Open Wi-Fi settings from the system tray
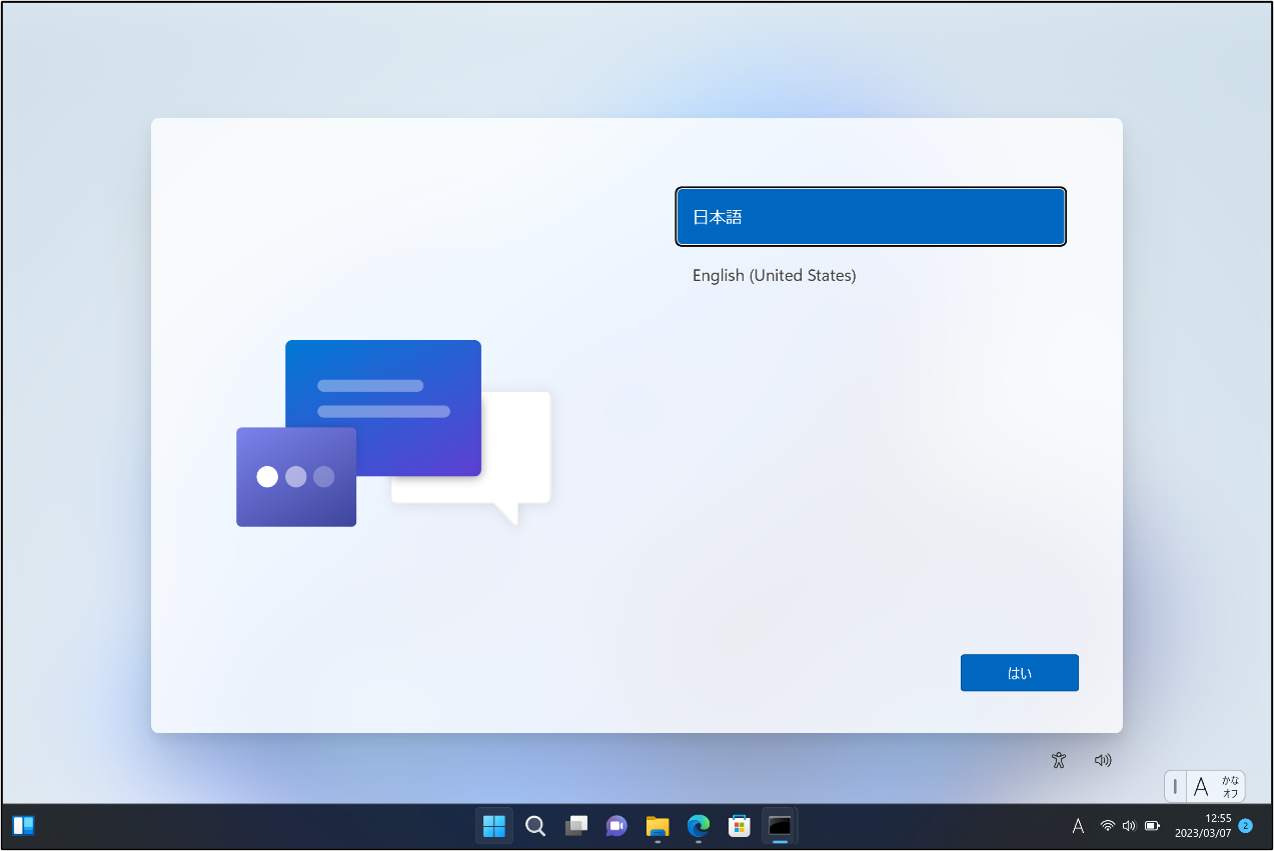 pos(1107,825)
